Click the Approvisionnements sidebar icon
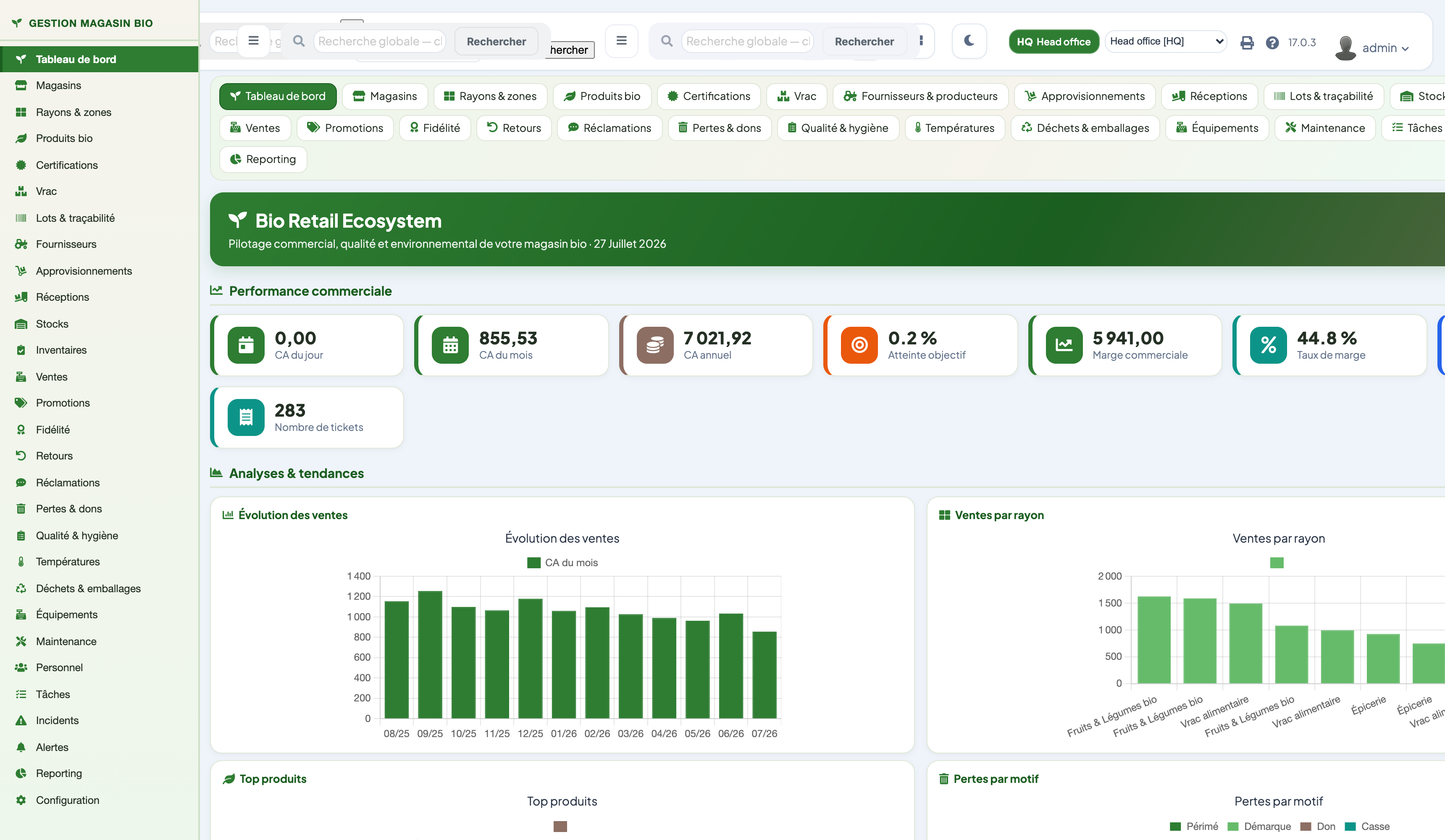This screenshot has height=840, width=1445. tap(20, 271)
